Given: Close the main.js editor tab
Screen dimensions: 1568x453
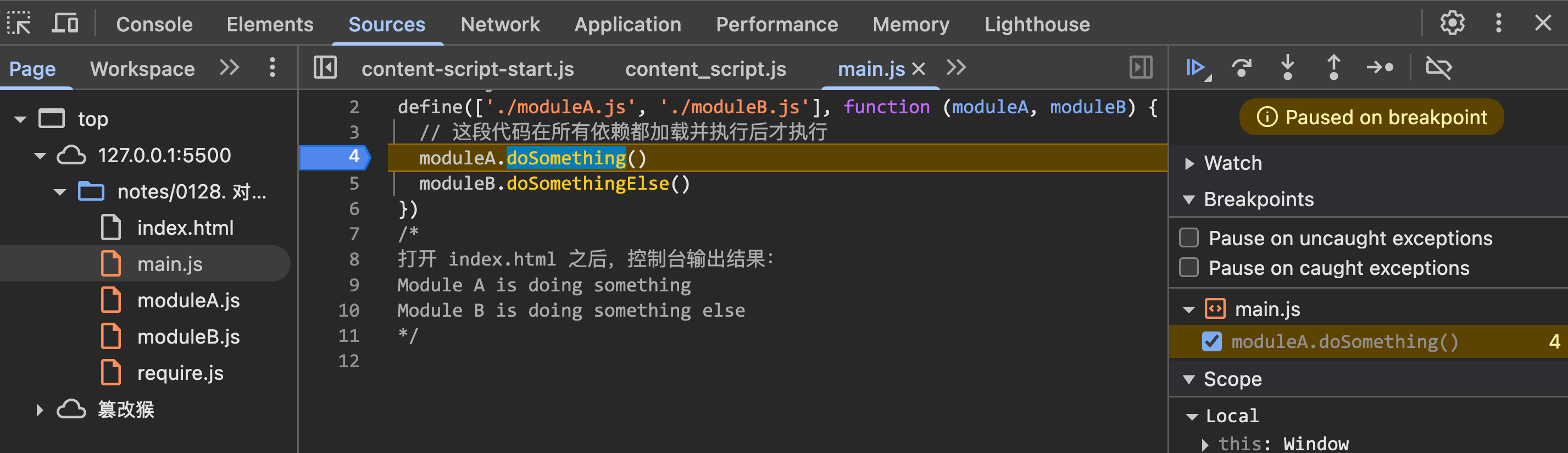Looking at the screenshot, I should (919, 69).
